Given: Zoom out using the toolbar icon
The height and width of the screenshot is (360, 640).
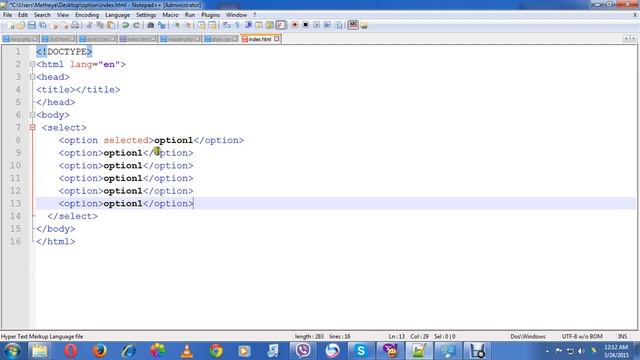Looking at the screenshot, I should [188, 25].
